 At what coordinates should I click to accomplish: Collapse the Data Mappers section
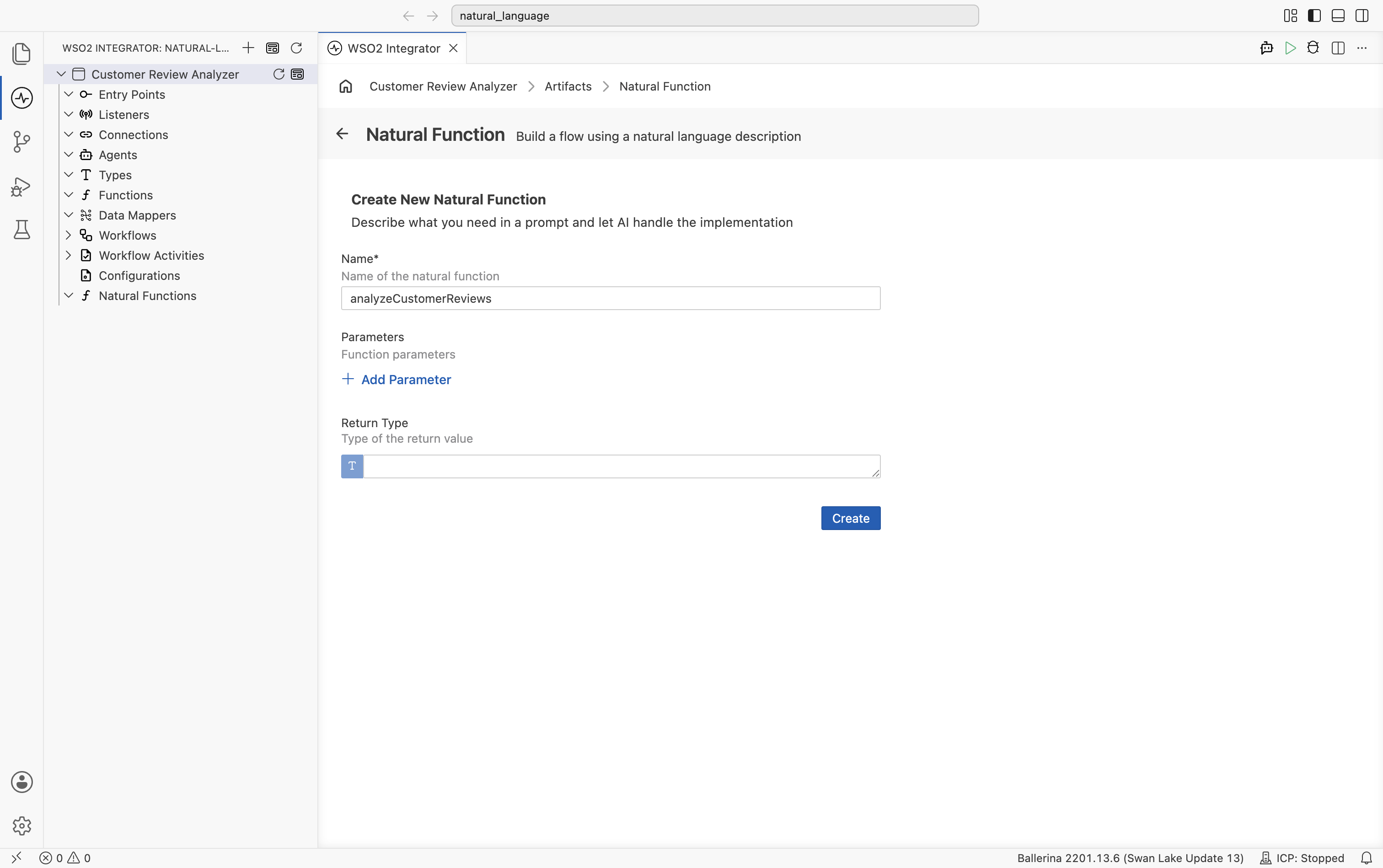point(68,214)
